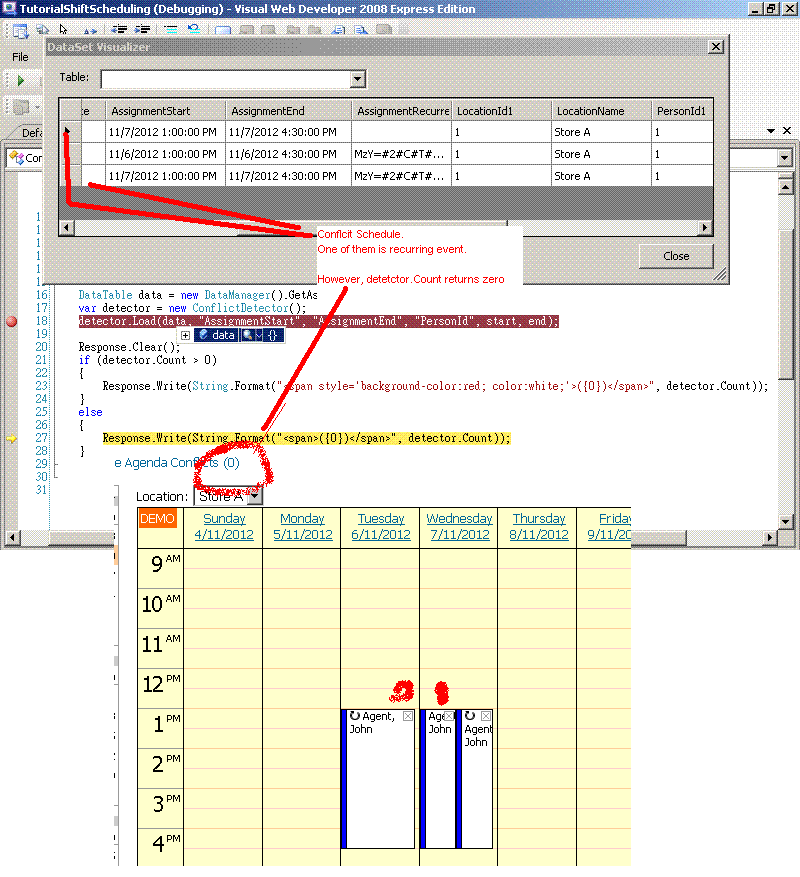The width and height of the screenshot is (800, 877).
Task: Click the tab list dropdown arrow beside editor close
Action: point(771,130)
